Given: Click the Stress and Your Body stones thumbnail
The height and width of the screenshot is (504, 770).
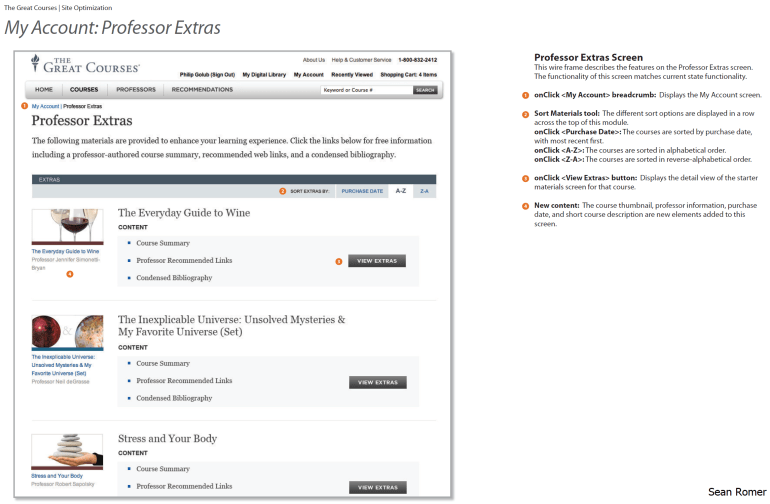Looking at the screenshot, I should [66, 452].
